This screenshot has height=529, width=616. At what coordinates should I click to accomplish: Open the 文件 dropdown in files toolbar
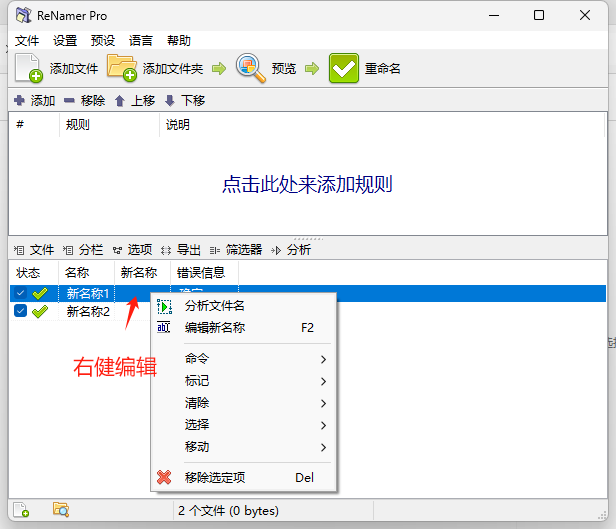point(34,250)
